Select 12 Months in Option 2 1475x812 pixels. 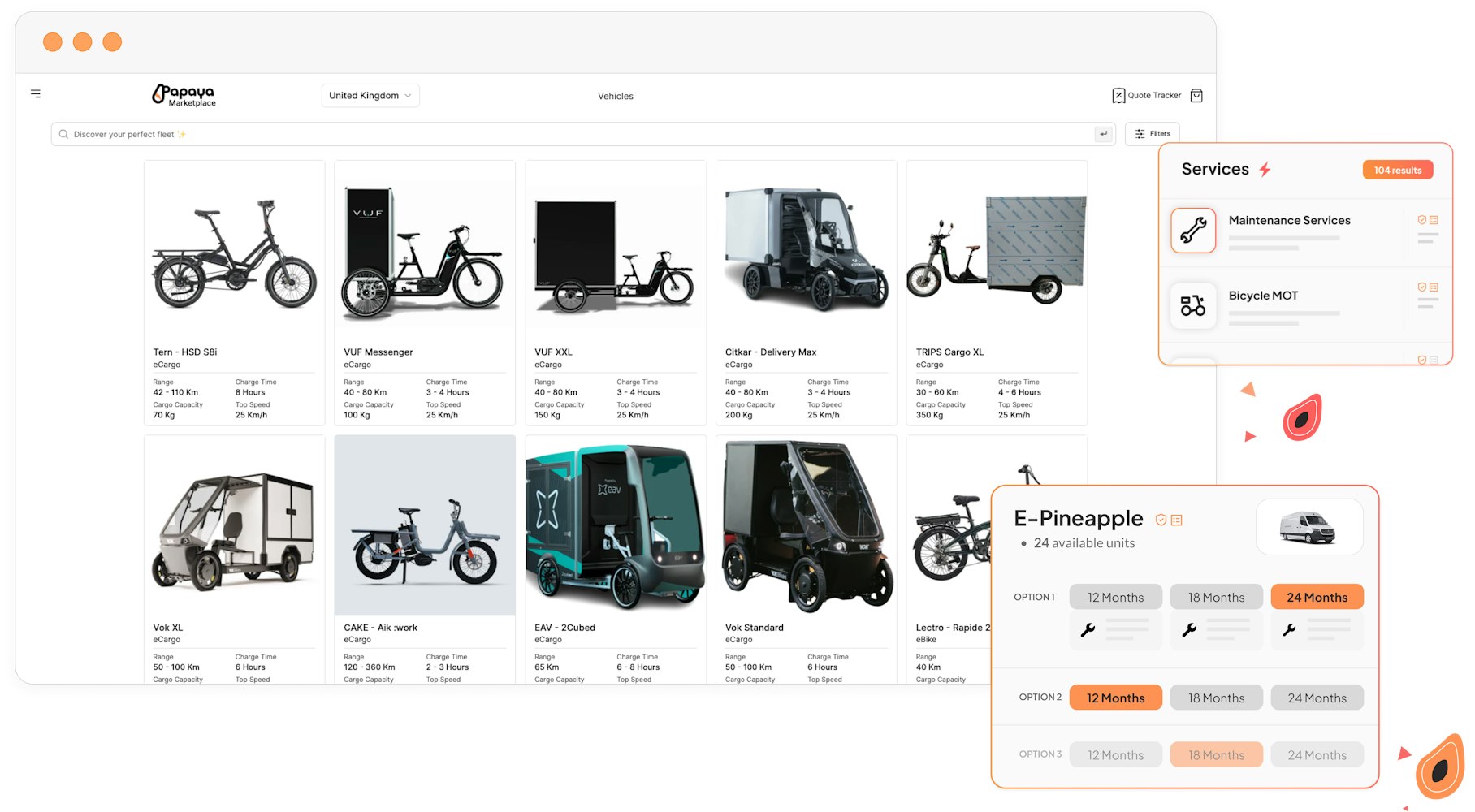[x=1116, y=698]
